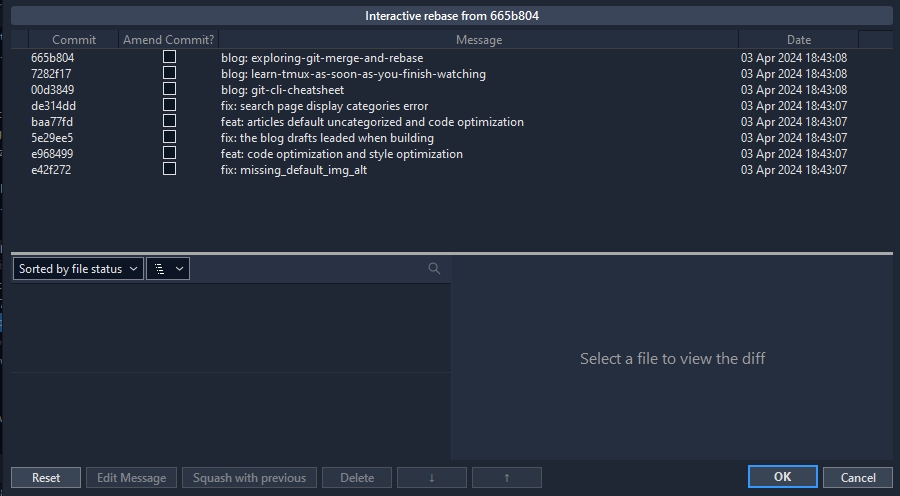
Task: Tick amend checkbox for commit 665b804
Action: pos(169,57)
